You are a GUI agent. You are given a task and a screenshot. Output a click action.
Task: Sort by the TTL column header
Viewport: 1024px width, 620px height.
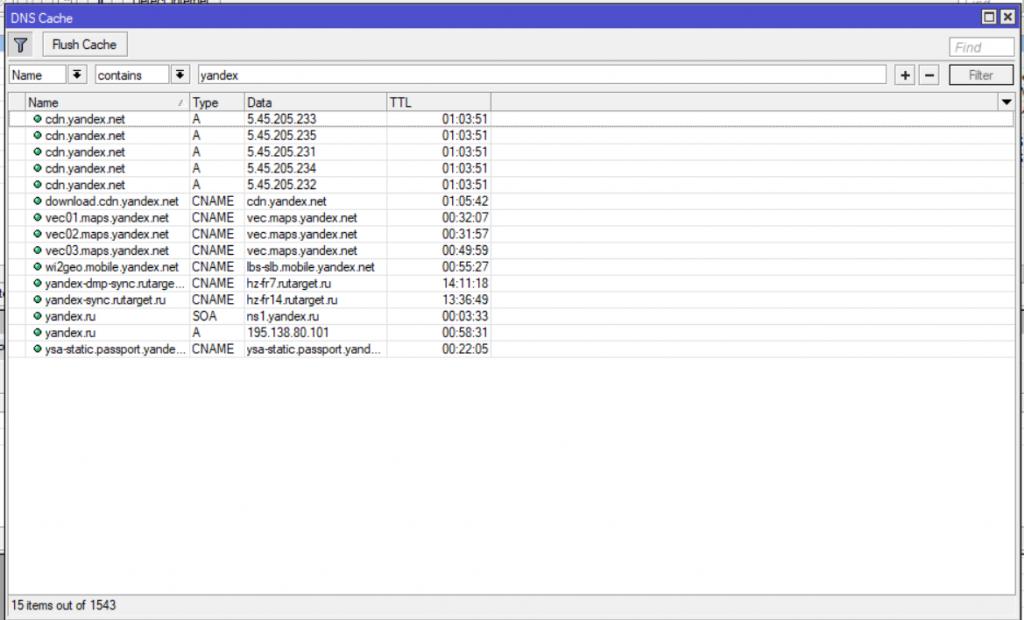tap(437, 102)
